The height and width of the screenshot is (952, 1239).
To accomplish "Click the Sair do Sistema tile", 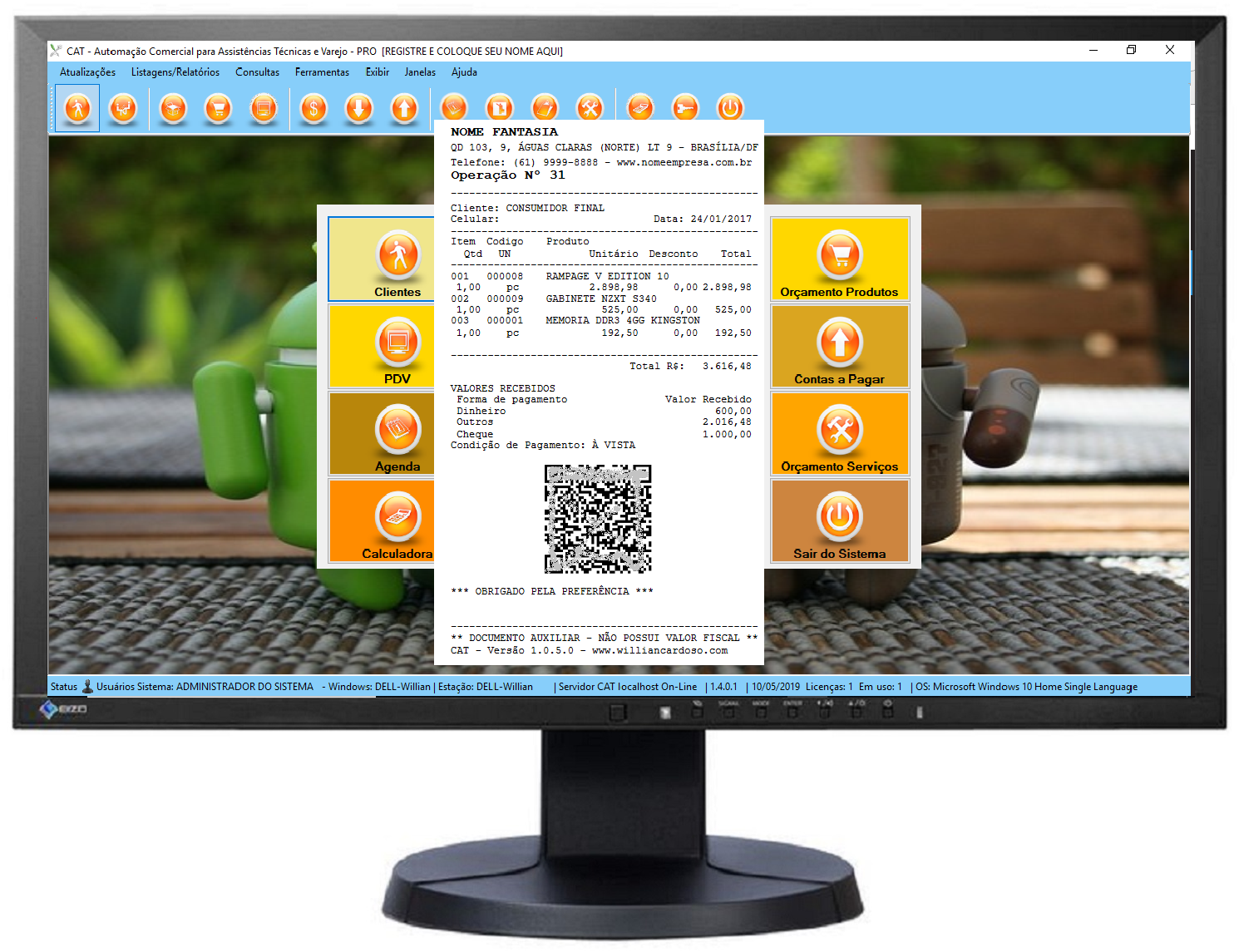I will [840, 520].
